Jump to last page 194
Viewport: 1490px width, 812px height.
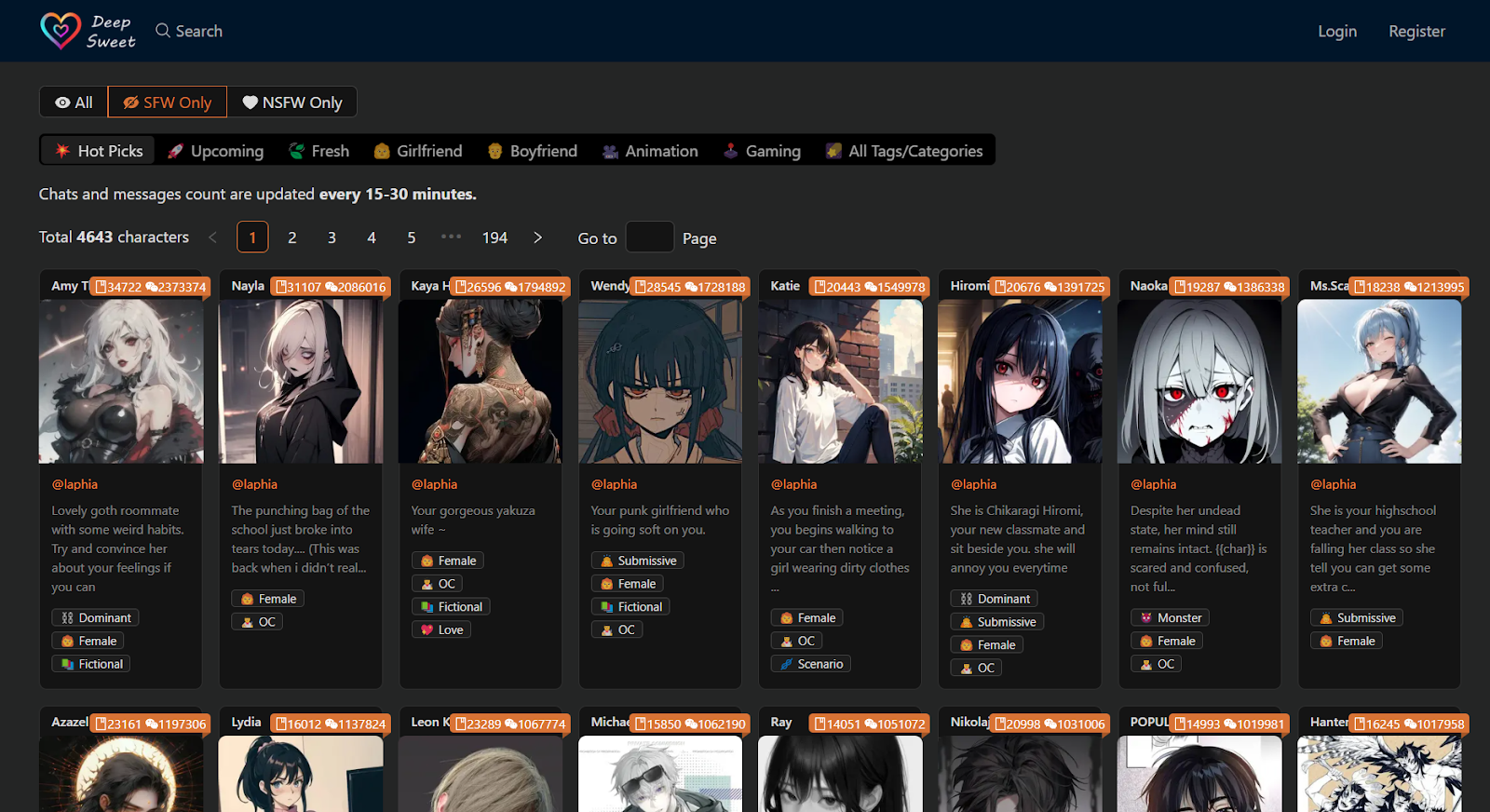[494, 237]
